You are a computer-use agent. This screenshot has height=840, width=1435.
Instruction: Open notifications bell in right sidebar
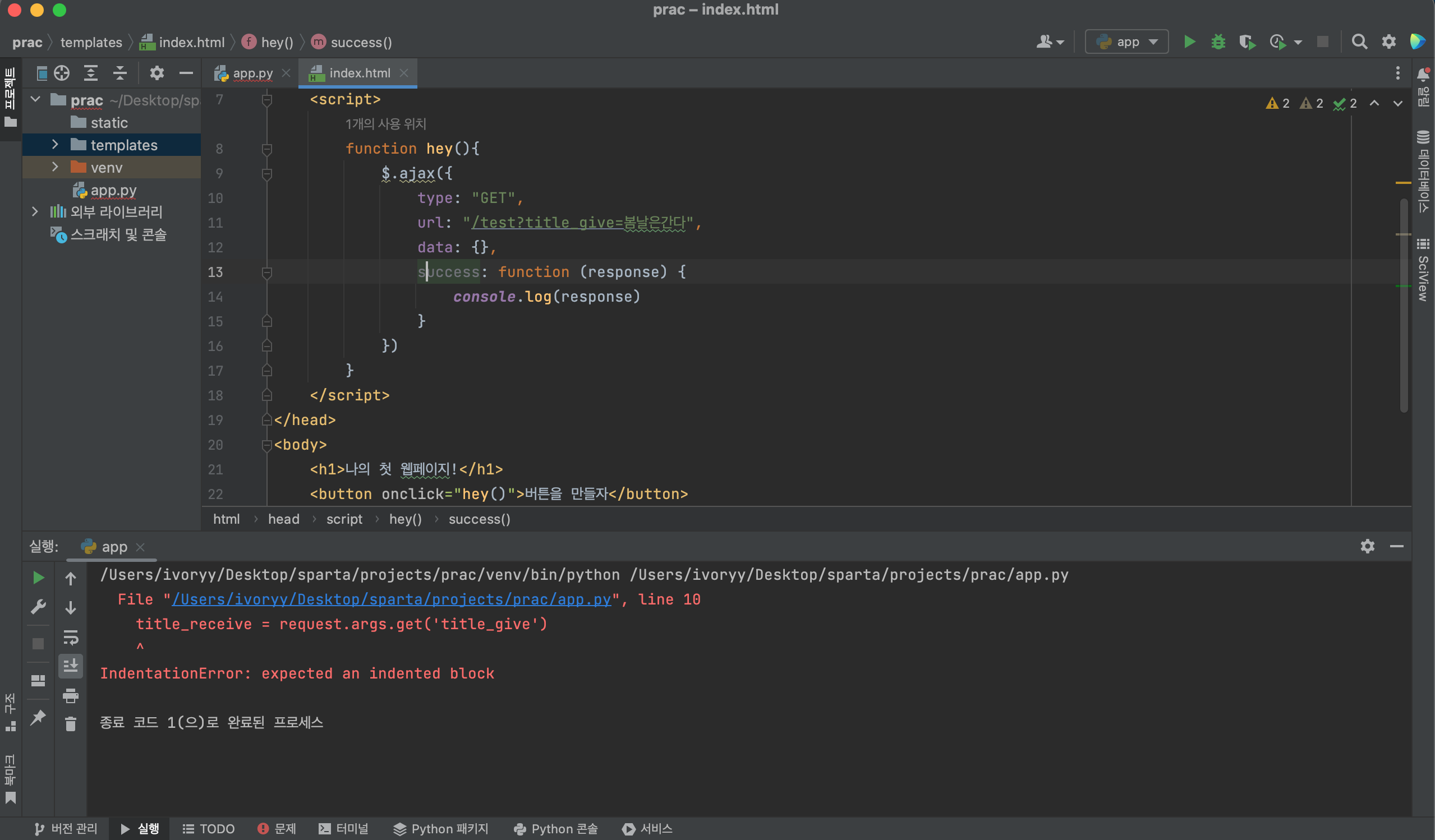click(x=1423, y=74)
